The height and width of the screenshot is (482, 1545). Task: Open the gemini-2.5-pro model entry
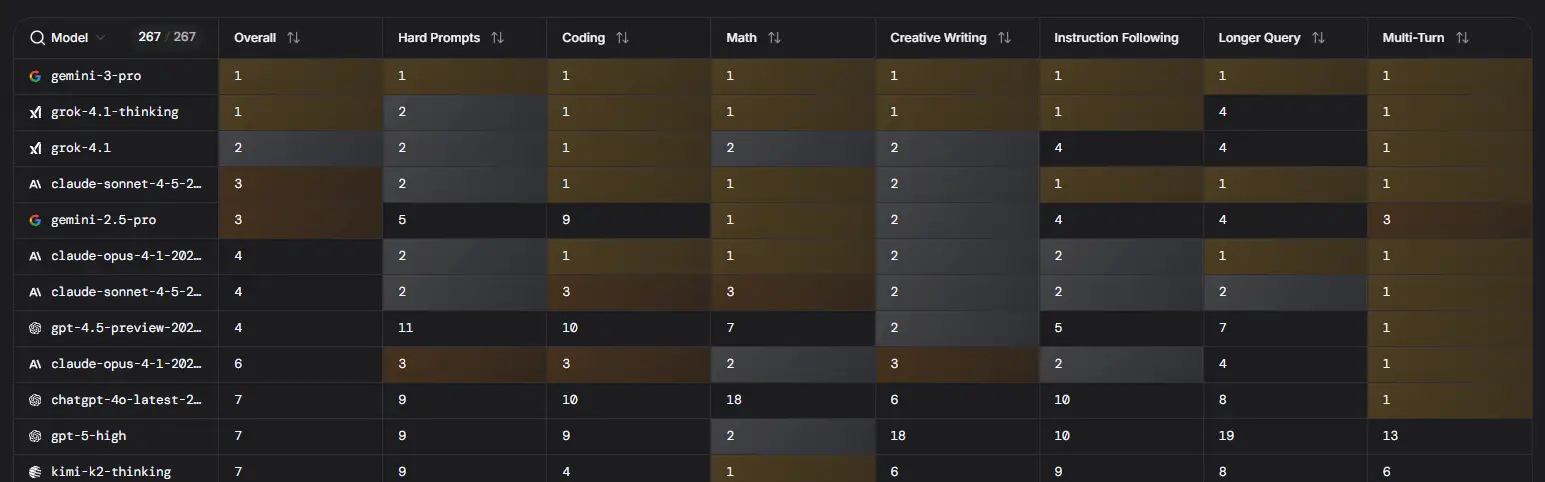103,220
